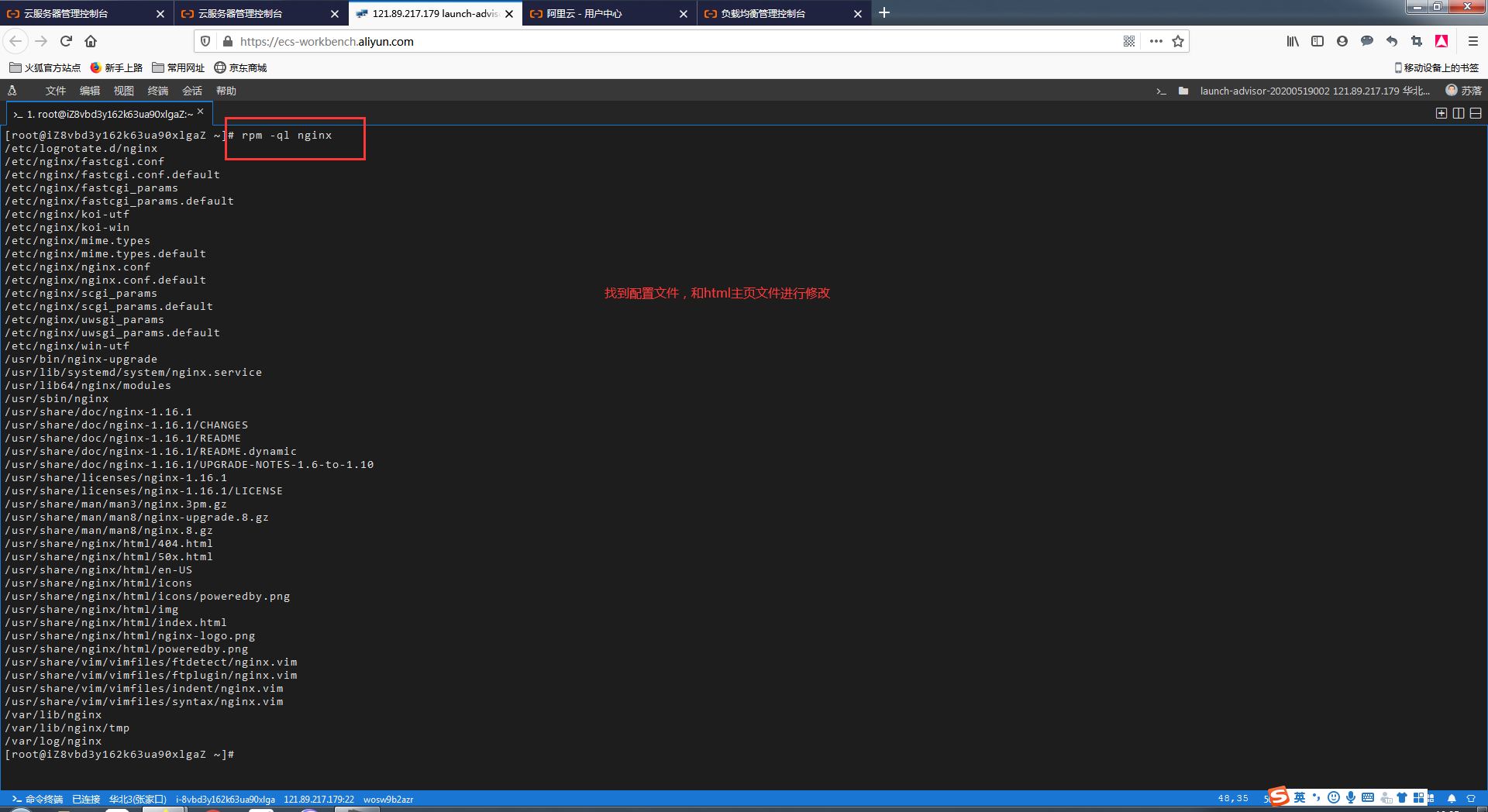This screenshot has width=1488, height=812.
Task: Click the 京东商城 bookmark link
Action: point(240,67)
